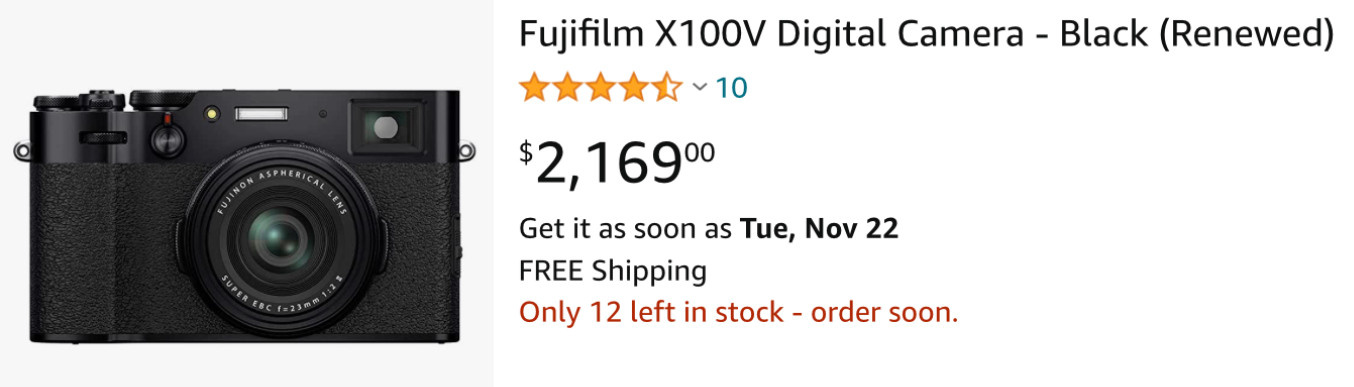Expand the ratings chevron beside the stars
This screenshot has width=1354, height=387.
click(700, 88)
